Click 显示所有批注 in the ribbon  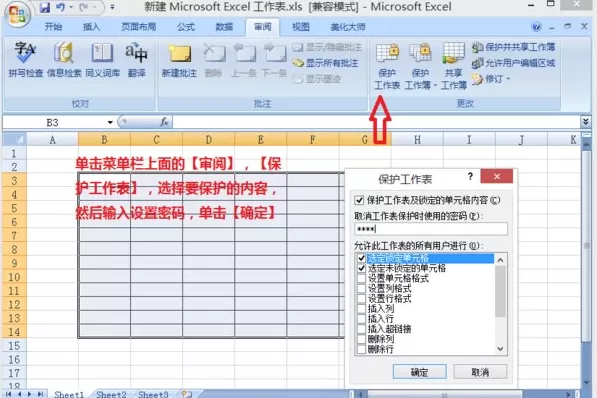[x=326, y=63]
